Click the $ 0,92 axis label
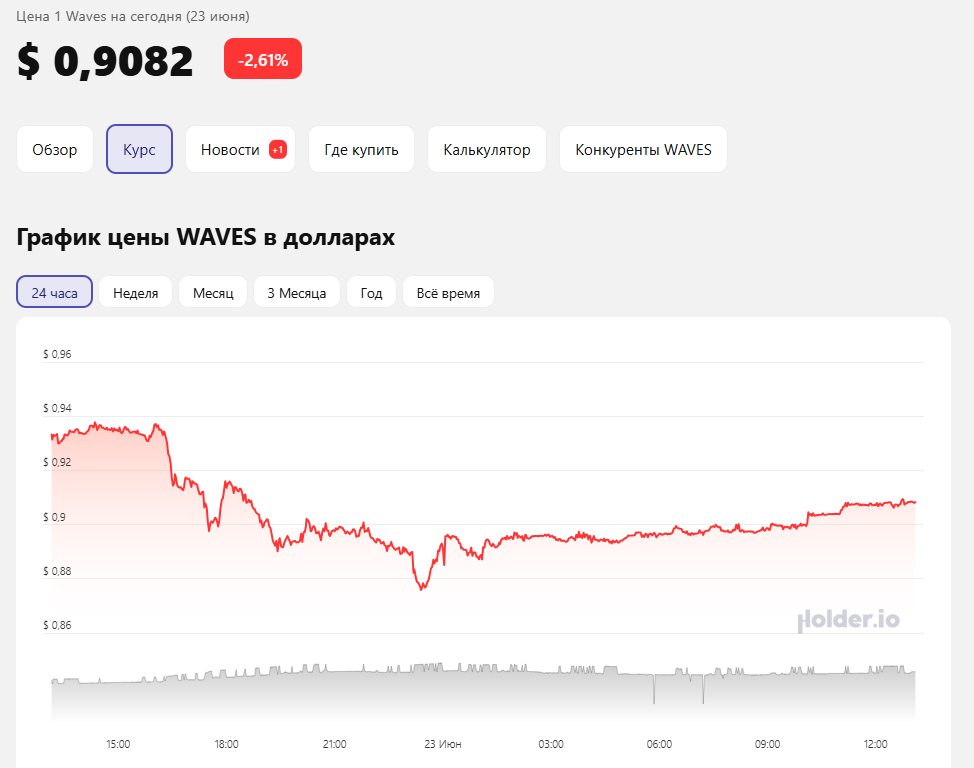The image size is (974, 768). pyautogui.click(x=57, y=462)
